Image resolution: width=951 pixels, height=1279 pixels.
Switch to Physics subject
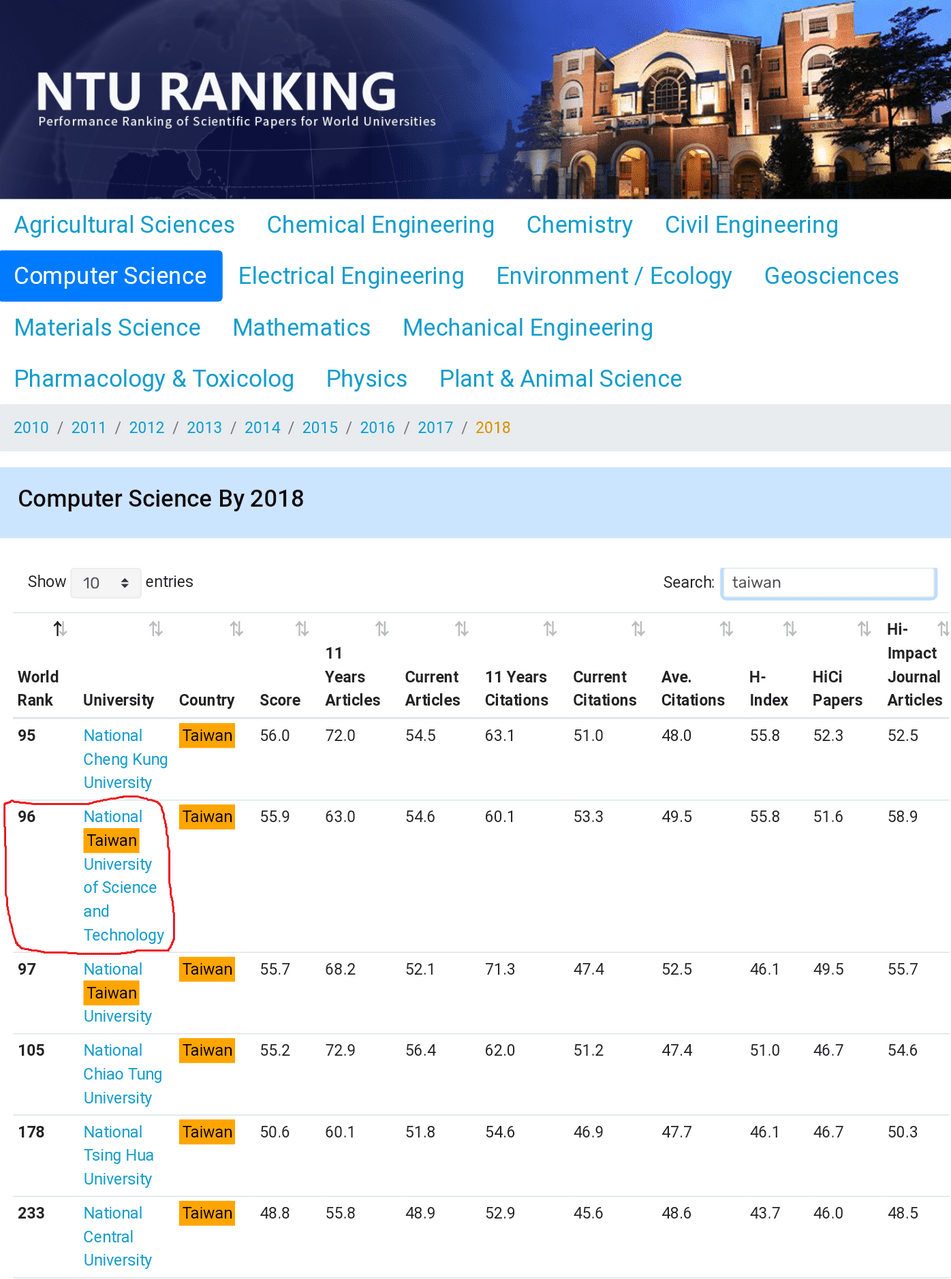[x=366, y=379]
